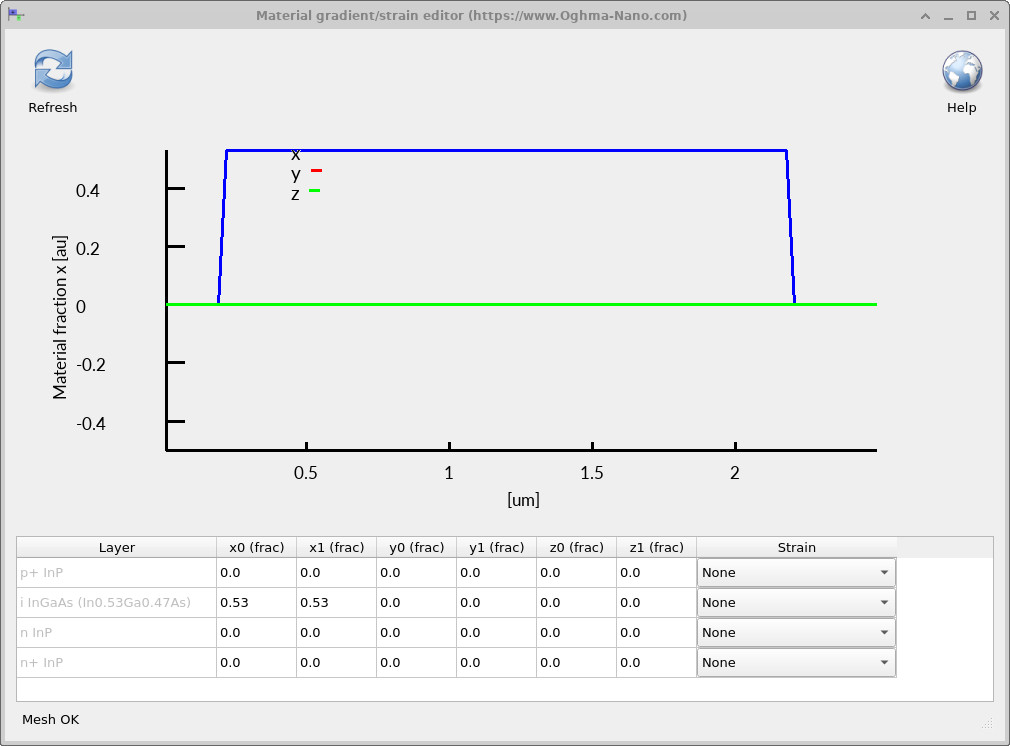Click the window resize grip in the status bar
Image resolution: width=1010 pixels, height=746 pixels.
987,723
